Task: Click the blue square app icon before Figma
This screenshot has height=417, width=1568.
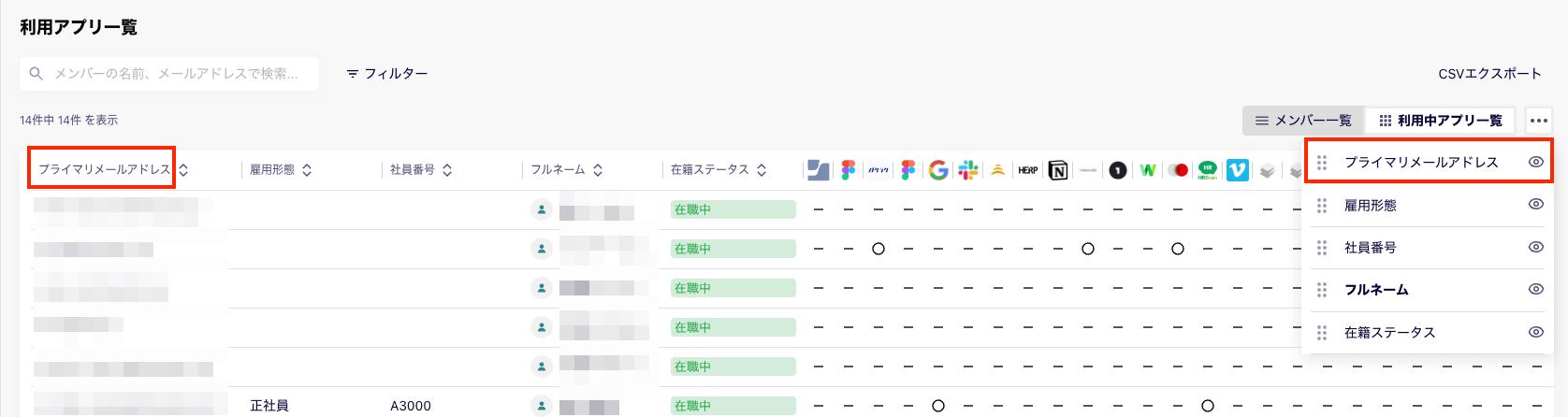Action: click(x=818, y=170)
